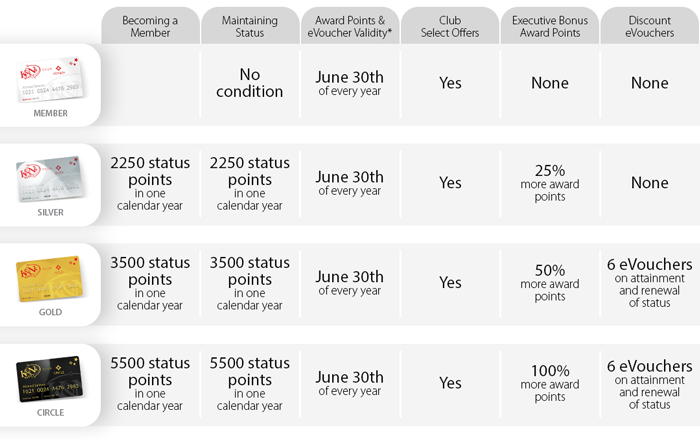
Task: Click the Silver membership card image
Action: (x=48, y=179)
